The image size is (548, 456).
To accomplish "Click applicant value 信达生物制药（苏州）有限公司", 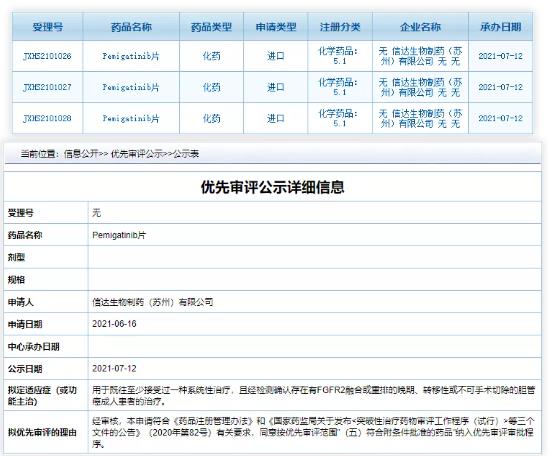I will [153, 302].
